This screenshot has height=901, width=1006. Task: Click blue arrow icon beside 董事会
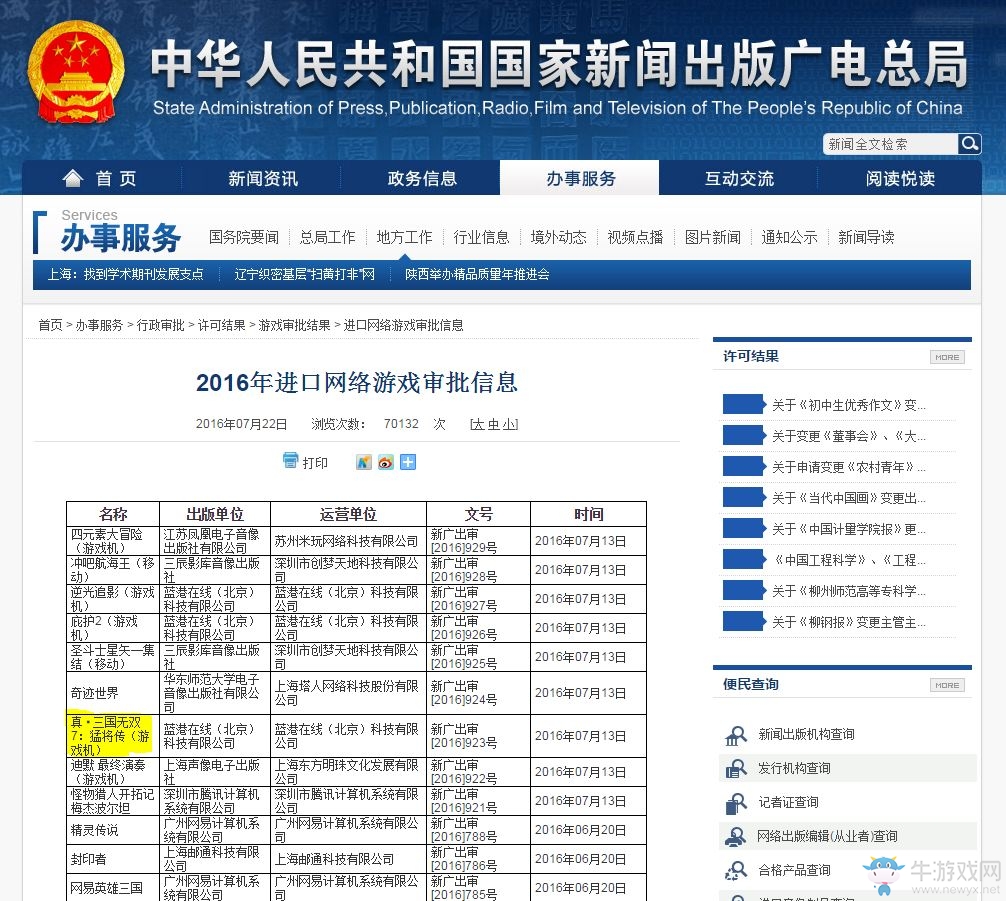(x=744, y=435)
